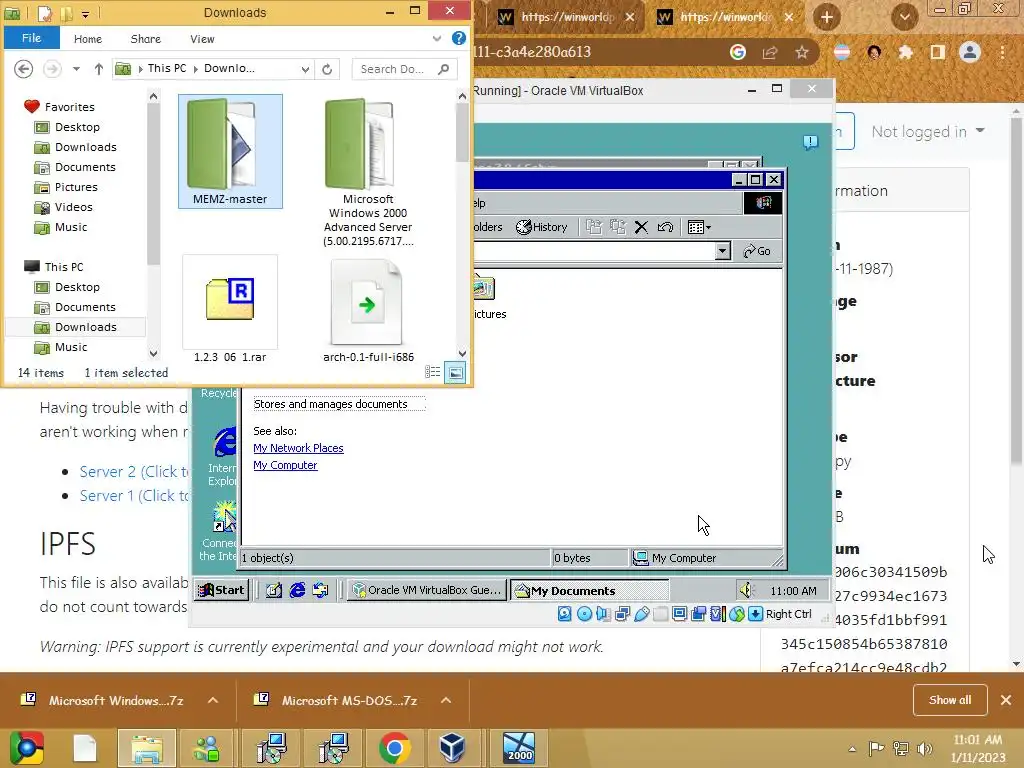Expand the VM address bar dropdown
The height and width of the screenshot is (768, 1024).
[x=722, y=251]
